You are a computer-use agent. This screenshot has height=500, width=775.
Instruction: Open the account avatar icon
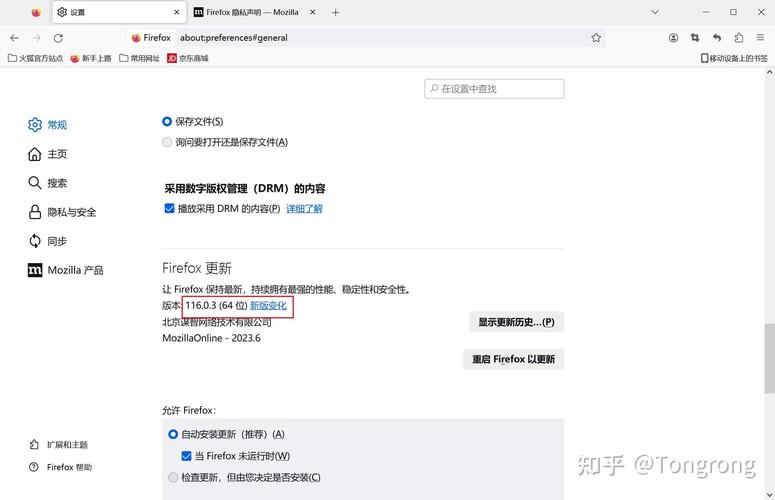click(673, 38)
